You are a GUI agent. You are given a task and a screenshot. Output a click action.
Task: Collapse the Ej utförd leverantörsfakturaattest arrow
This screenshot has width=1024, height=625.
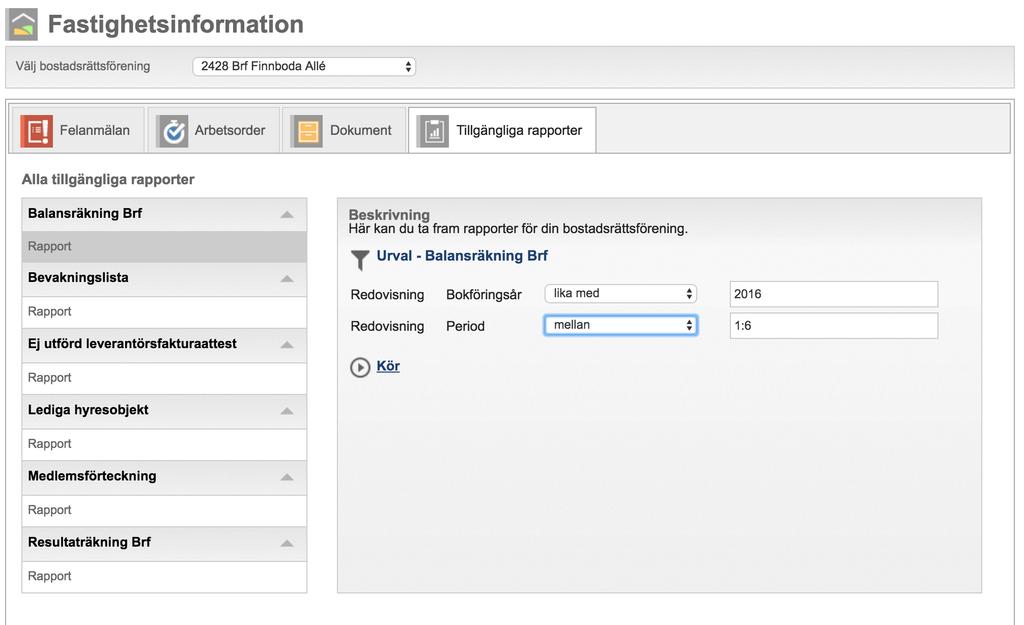(x=287, y=344)
